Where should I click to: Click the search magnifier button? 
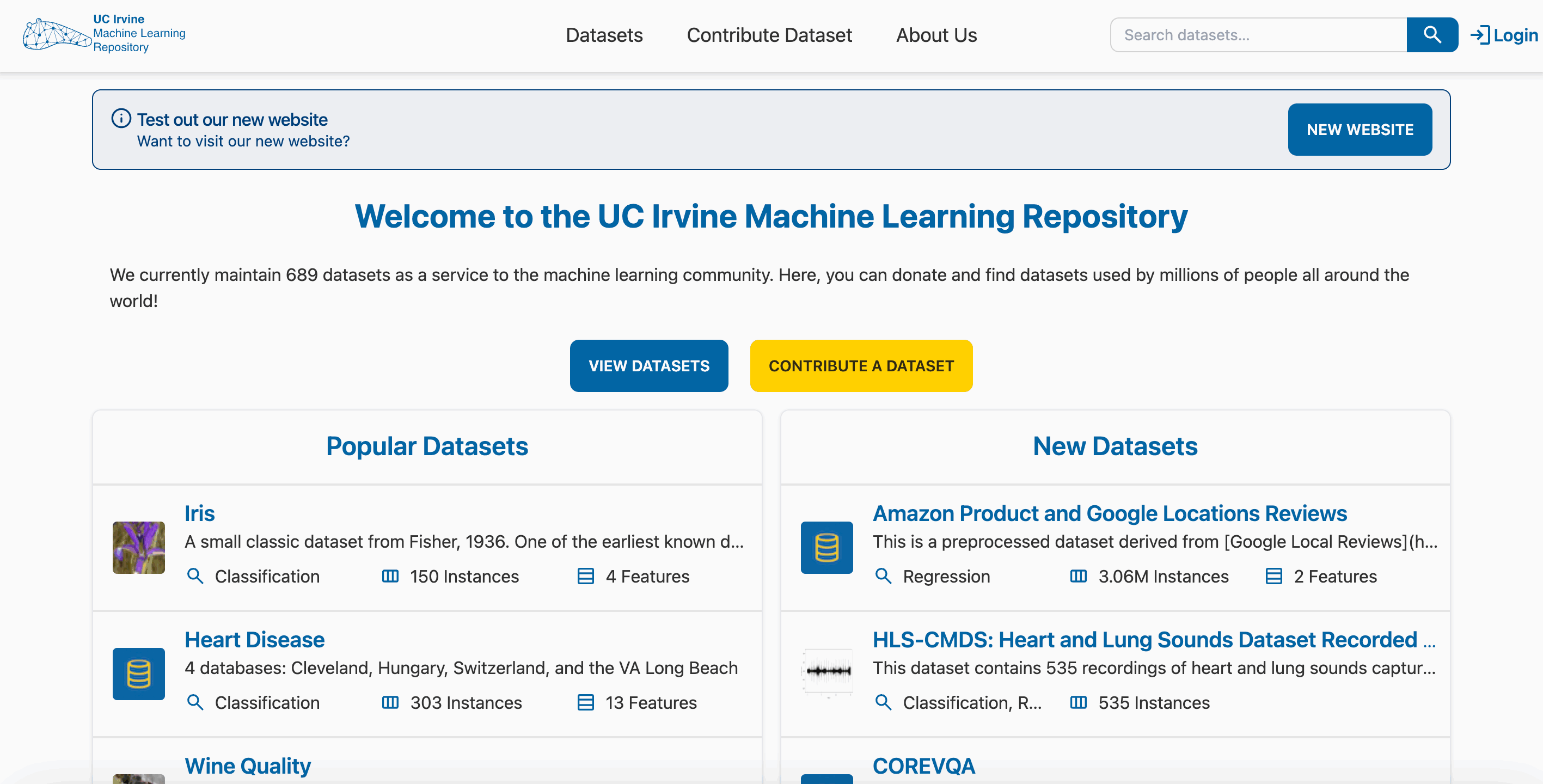pyautogui.click(x=1431, y=35)
